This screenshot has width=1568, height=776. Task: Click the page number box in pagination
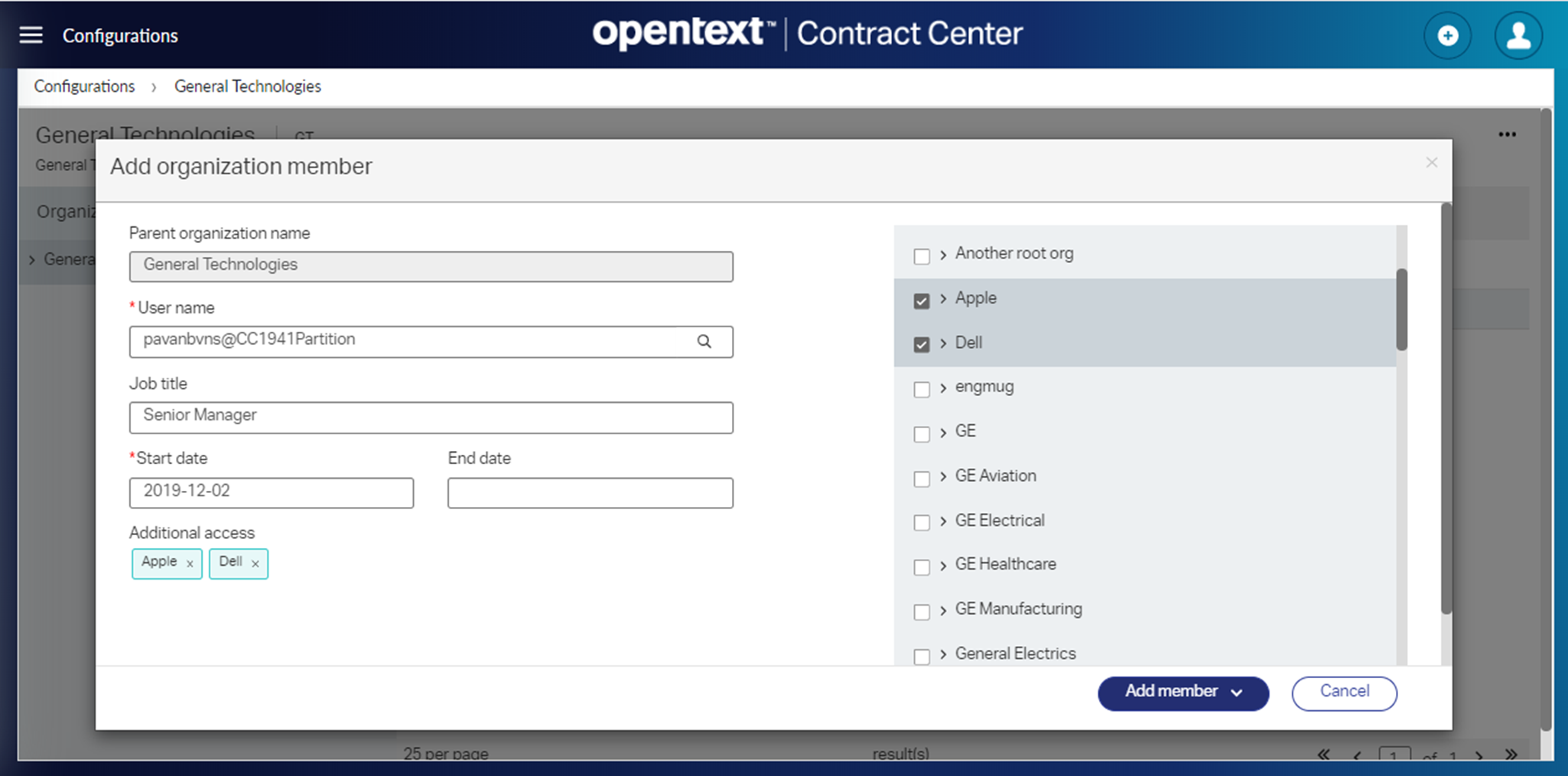[x=1394, y=755]
